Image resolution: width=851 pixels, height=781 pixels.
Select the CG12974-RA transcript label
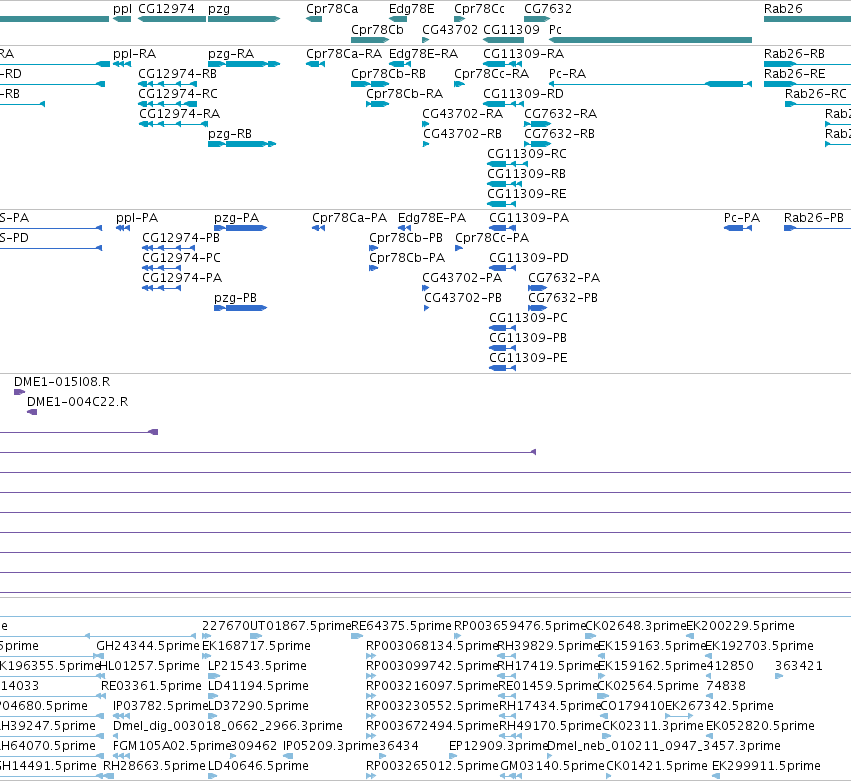pyautogui.click(x=180, y=114)
